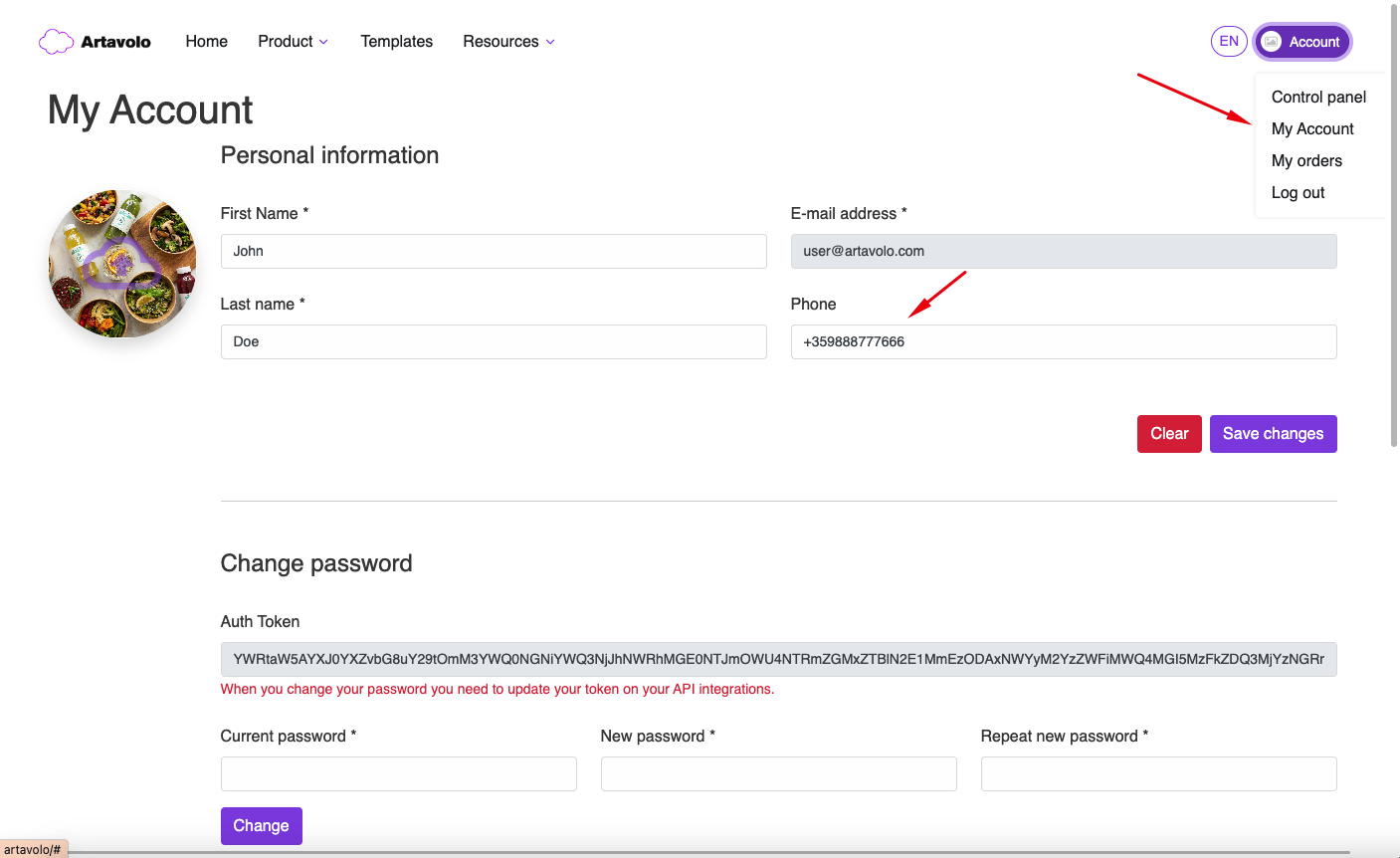Click the 'Last name *' label

(x=263, y=304)
